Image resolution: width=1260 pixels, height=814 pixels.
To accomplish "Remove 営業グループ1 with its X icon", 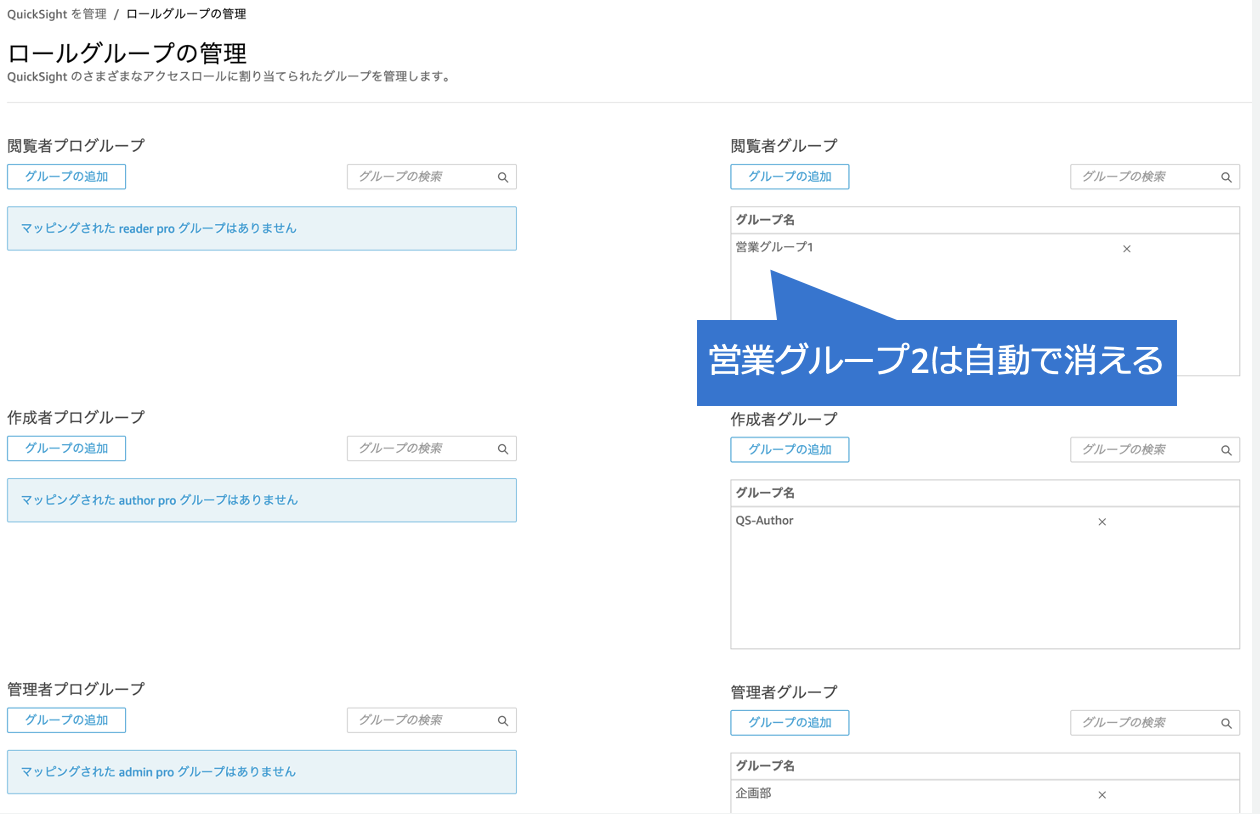I will tap(1127, 249).
